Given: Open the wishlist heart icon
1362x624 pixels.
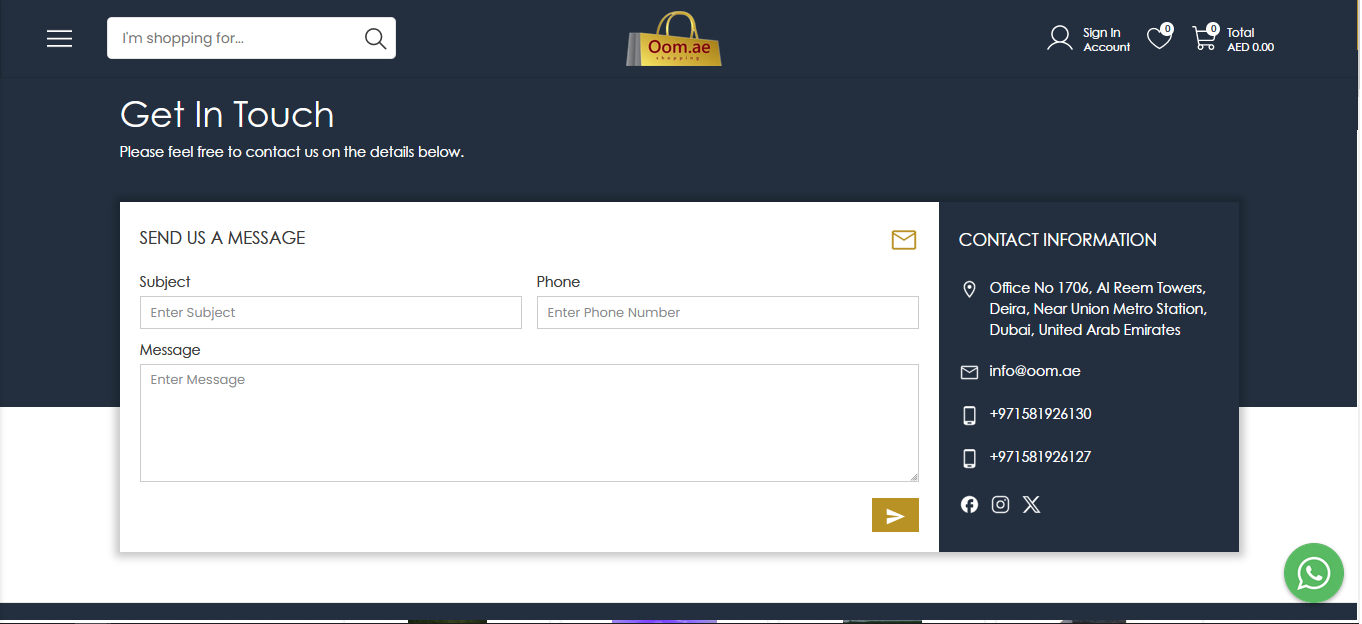Looking at the screenshot, I should [x=1158, y=39].
